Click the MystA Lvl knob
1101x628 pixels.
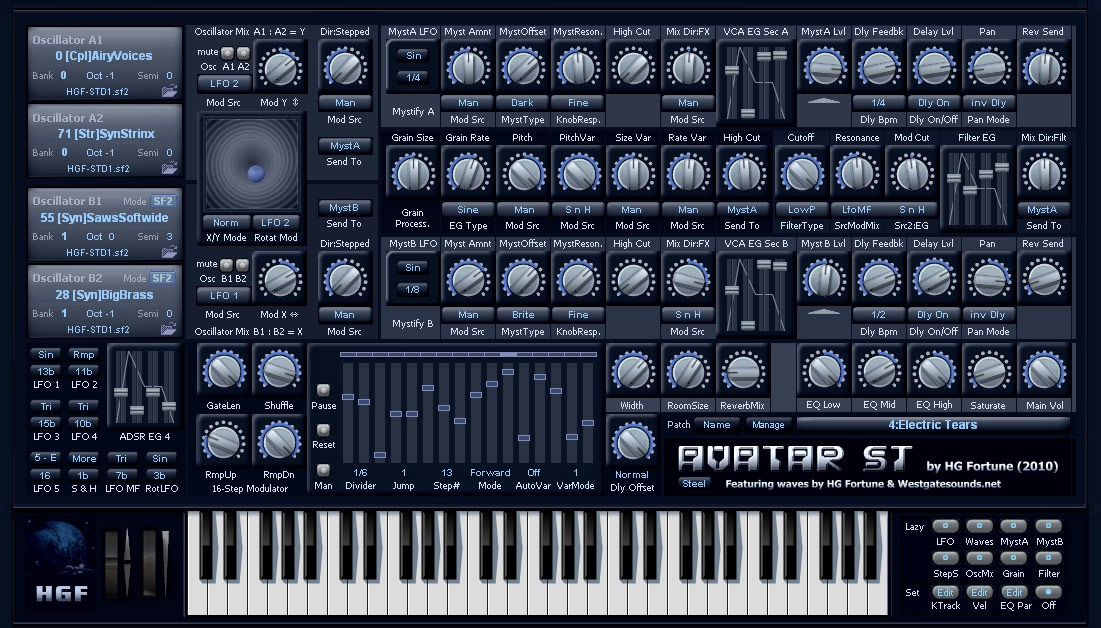824,68
